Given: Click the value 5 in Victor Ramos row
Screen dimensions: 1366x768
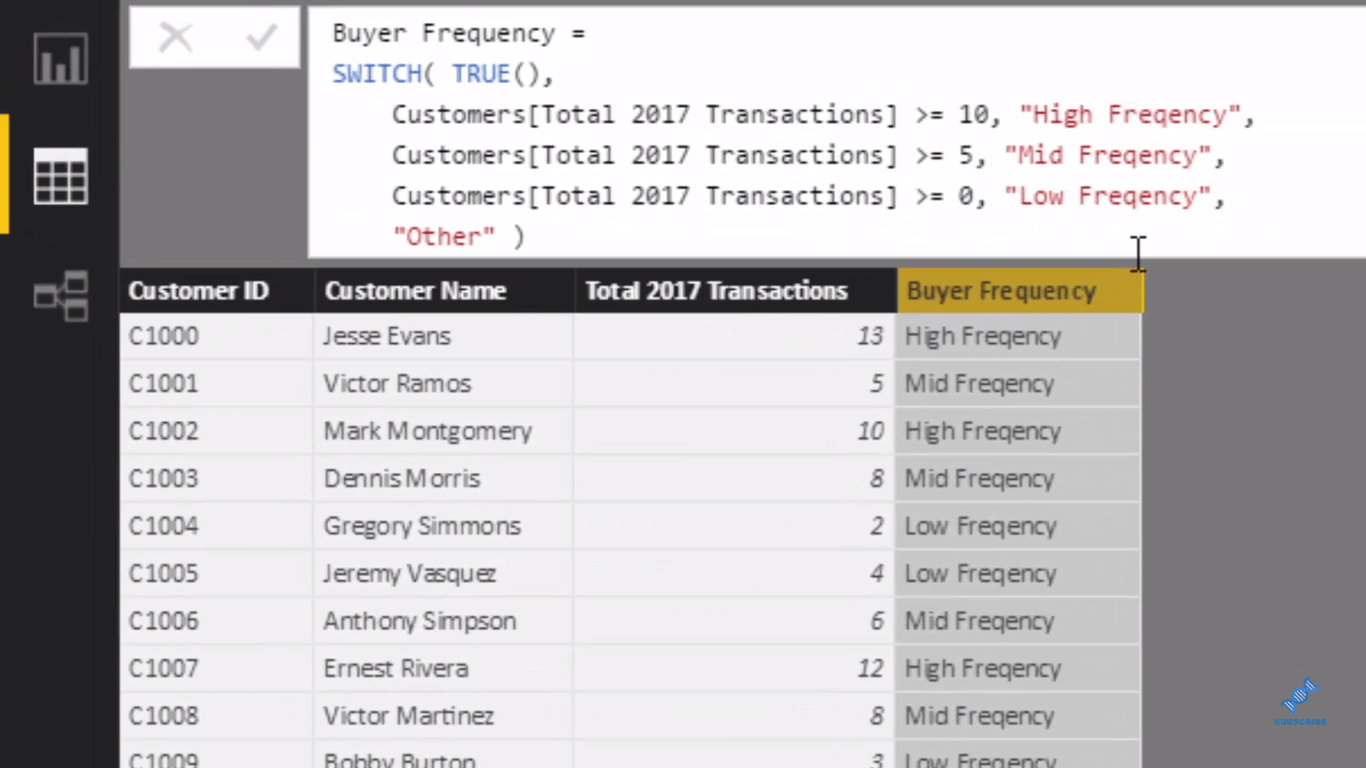Looking at the screenshot, I should pos(876,384).
